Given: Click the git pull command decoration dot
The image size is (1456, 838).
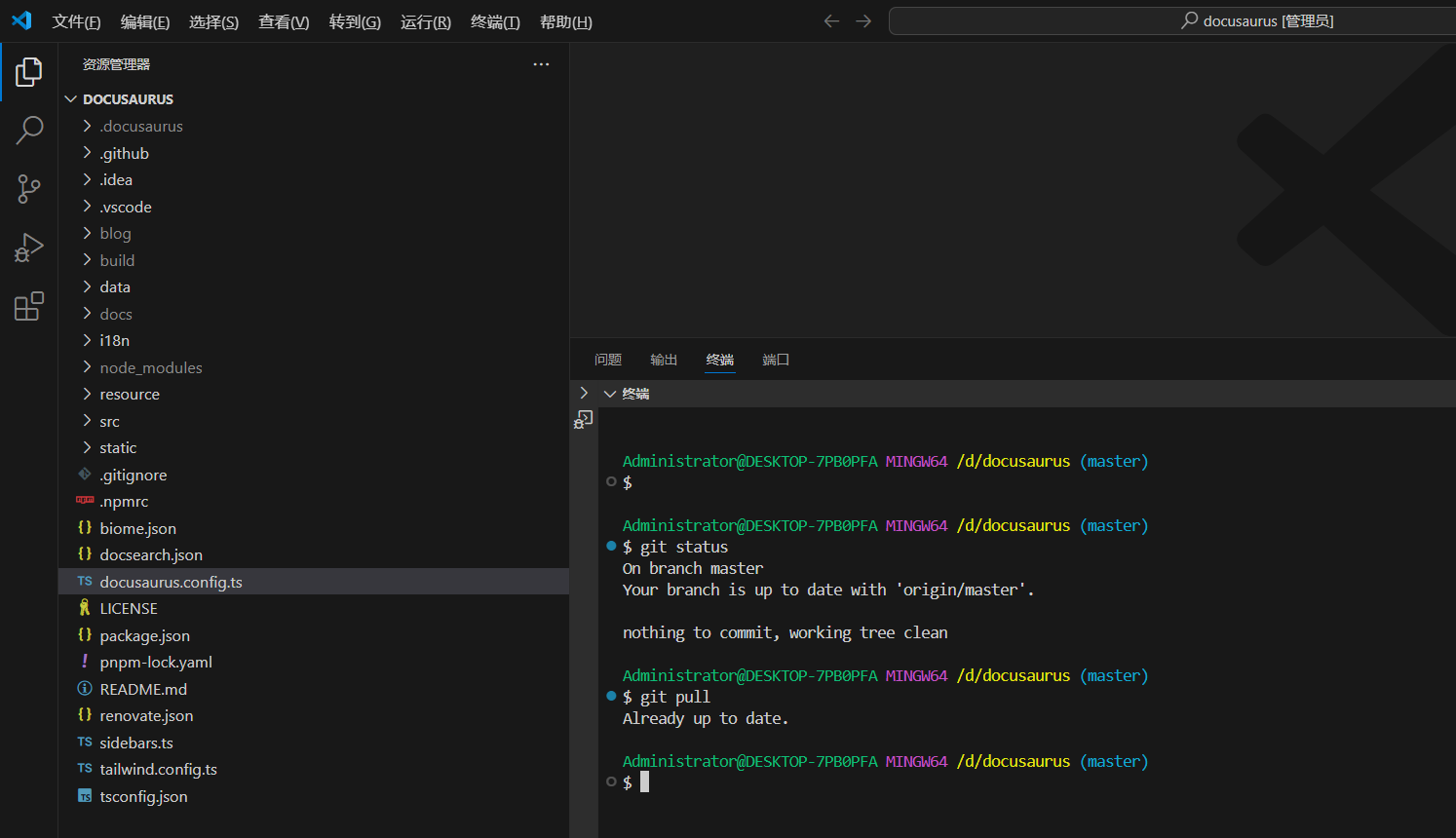Looking at the screenshot, I should (x=611, y=696).
